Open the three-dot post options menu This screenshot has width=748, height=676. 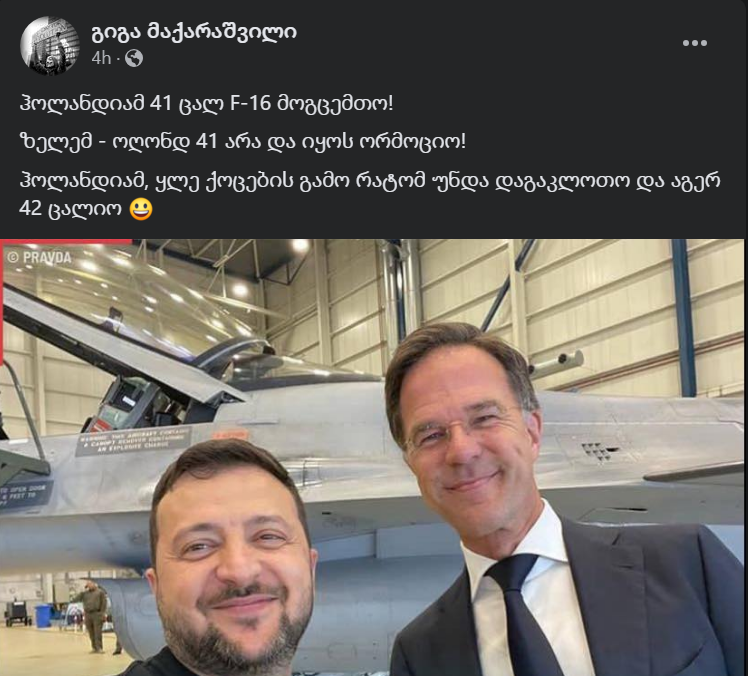click(695, 43)
